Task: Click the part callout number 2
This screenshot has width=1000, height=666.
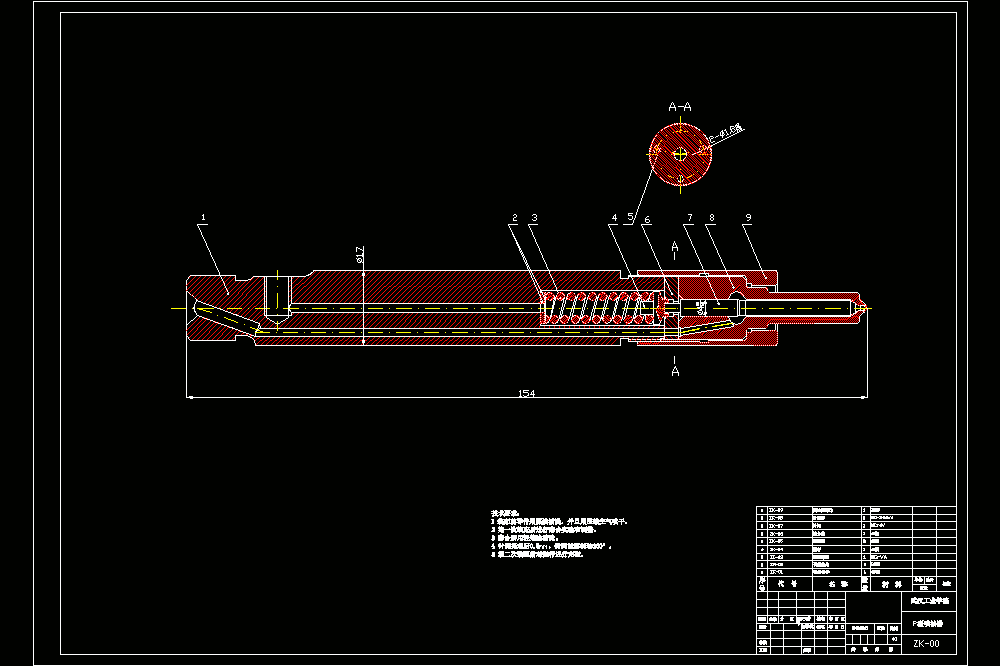Action: pyautogui.click(x=515, y=218)
